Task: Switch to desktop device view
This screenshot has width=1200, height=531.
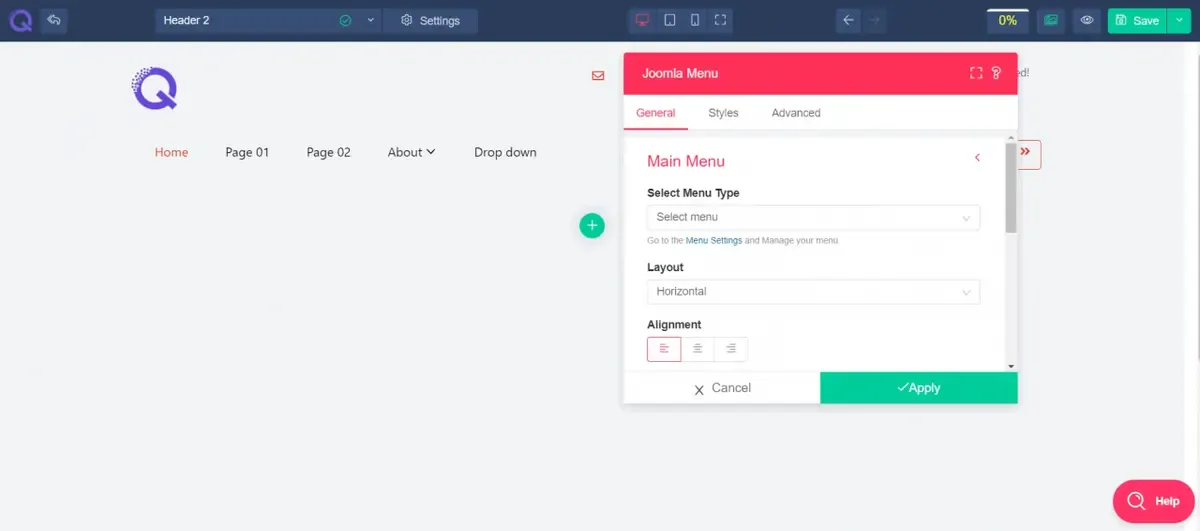Action: pyautogui.click(x=642, y=20)
